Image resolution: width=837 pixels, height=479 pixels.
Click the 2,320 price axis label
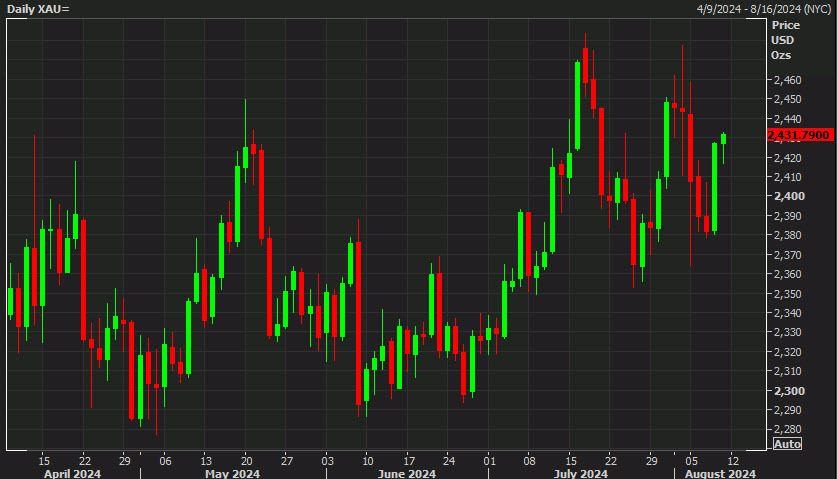point(787,352)
